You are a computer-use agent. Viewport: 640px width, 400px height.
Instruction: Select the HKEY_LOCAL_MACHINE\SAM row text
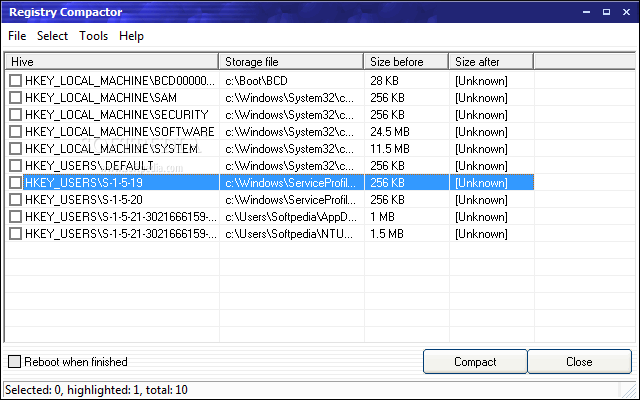[x=101, y=98]
